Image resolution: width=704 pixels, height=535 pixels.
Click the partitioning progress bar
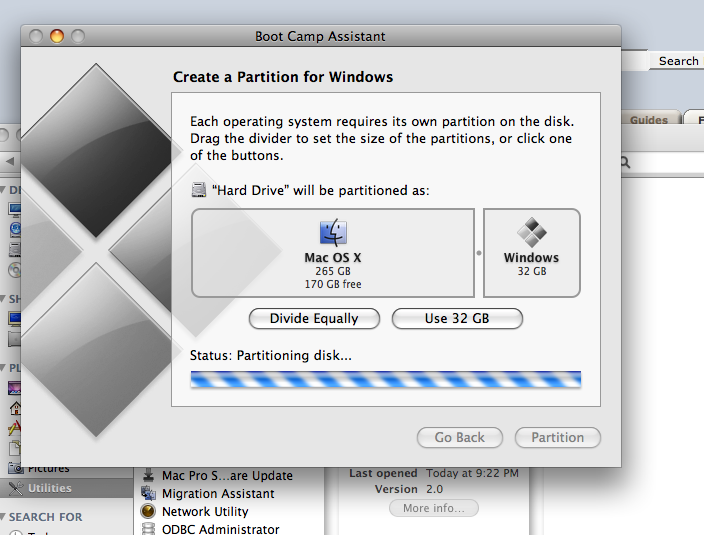(386, 380)
